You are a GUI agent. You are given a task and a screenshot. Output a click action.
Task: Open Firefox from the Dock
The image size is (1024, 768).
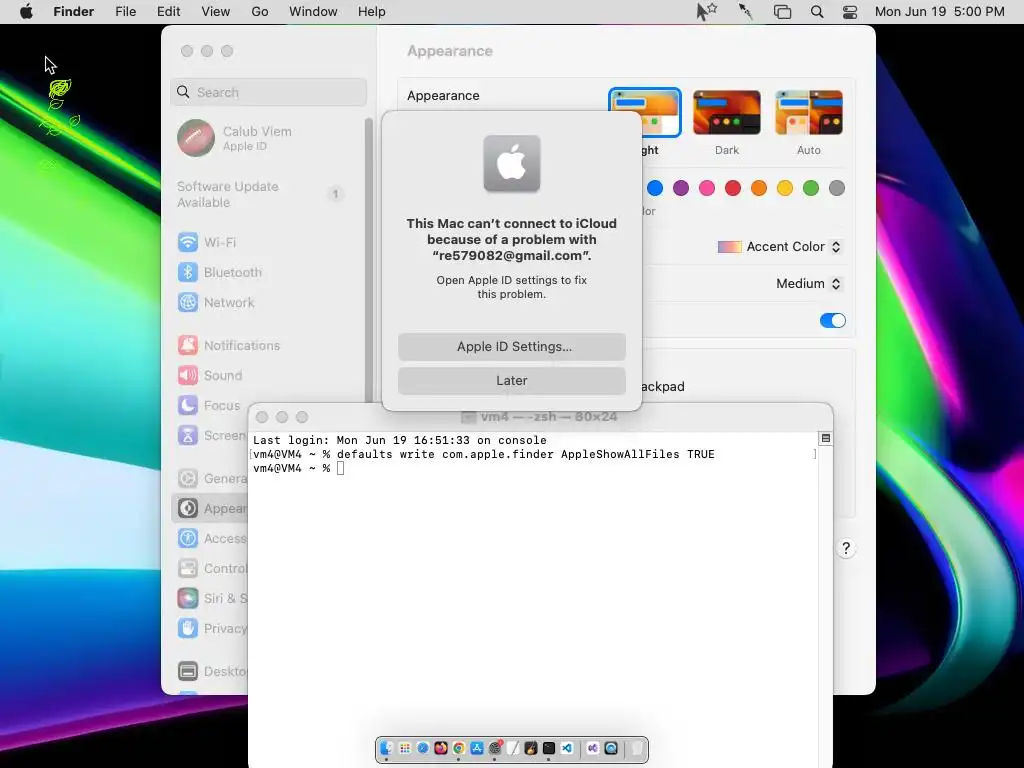click(x=441, y=748)
